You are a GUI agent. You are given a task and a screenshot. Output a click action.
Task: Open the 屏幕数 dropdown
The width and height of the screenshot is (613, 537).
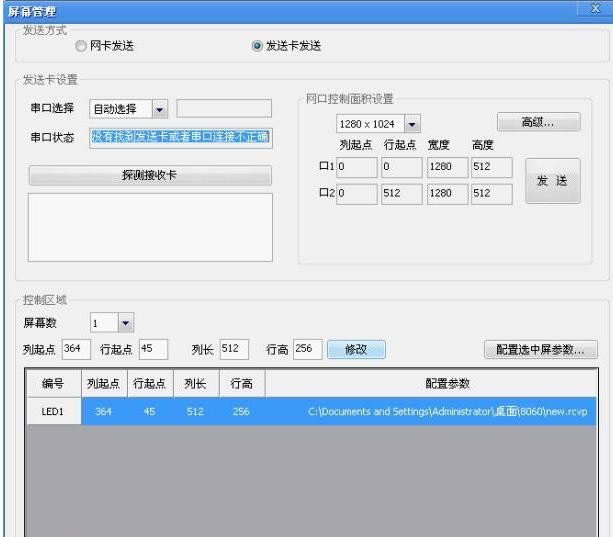coord(125,323)
